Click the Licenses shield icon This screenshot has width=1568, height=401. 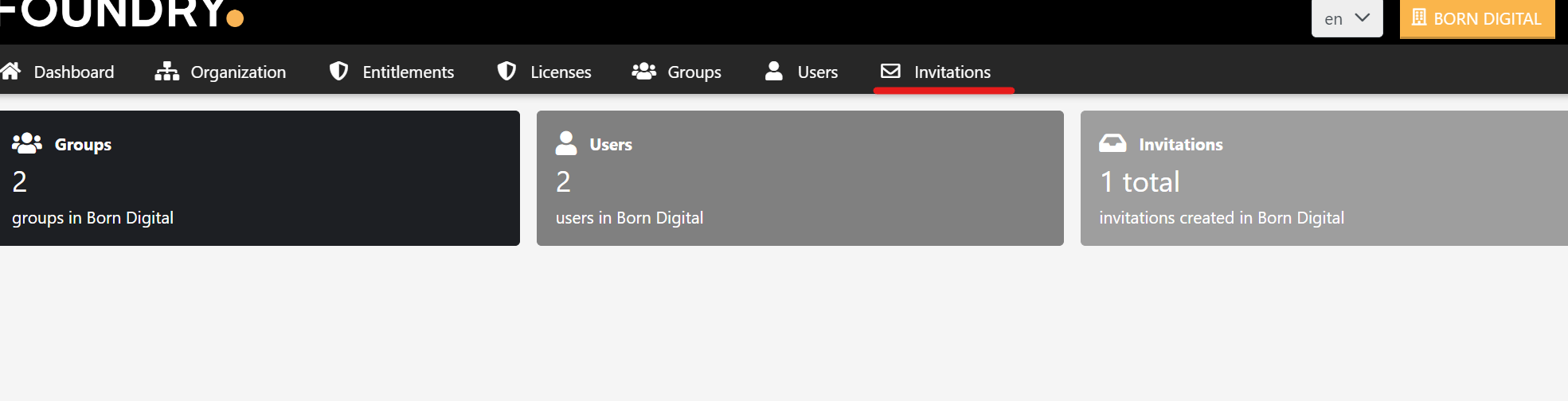[506, 72]
